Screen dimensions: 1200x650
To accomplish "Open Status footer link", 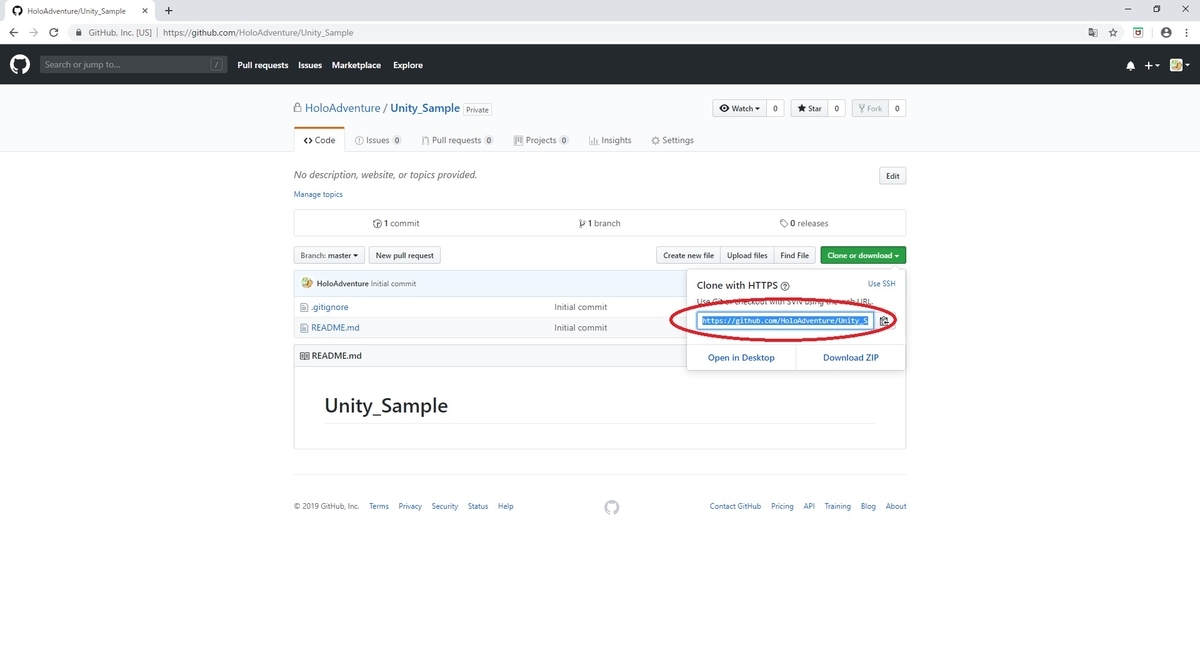I will click(x=478, y=506).
